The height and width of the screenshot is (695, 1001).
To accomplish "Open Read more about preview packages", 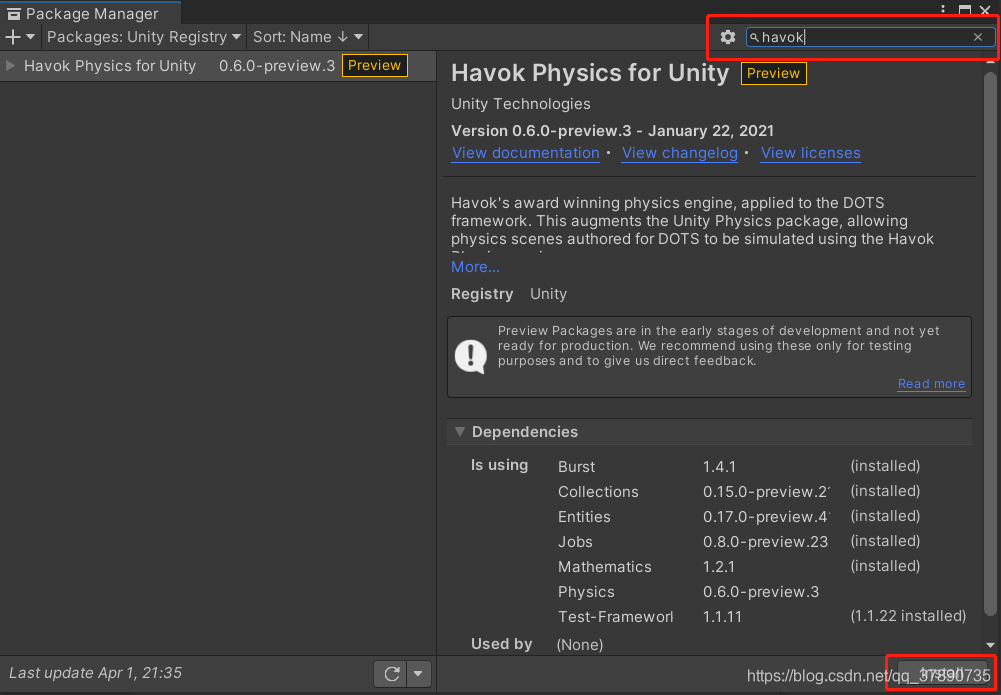I will coord(931,384).
